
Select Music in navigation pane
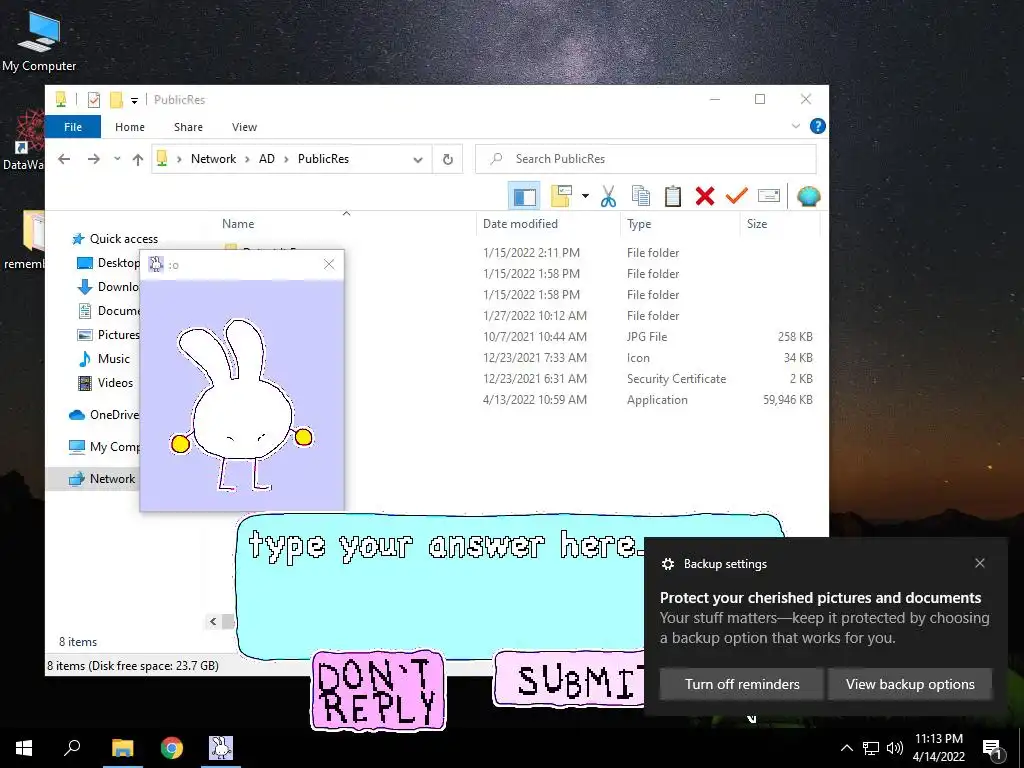pyautogui.click(x=104, y=359)
